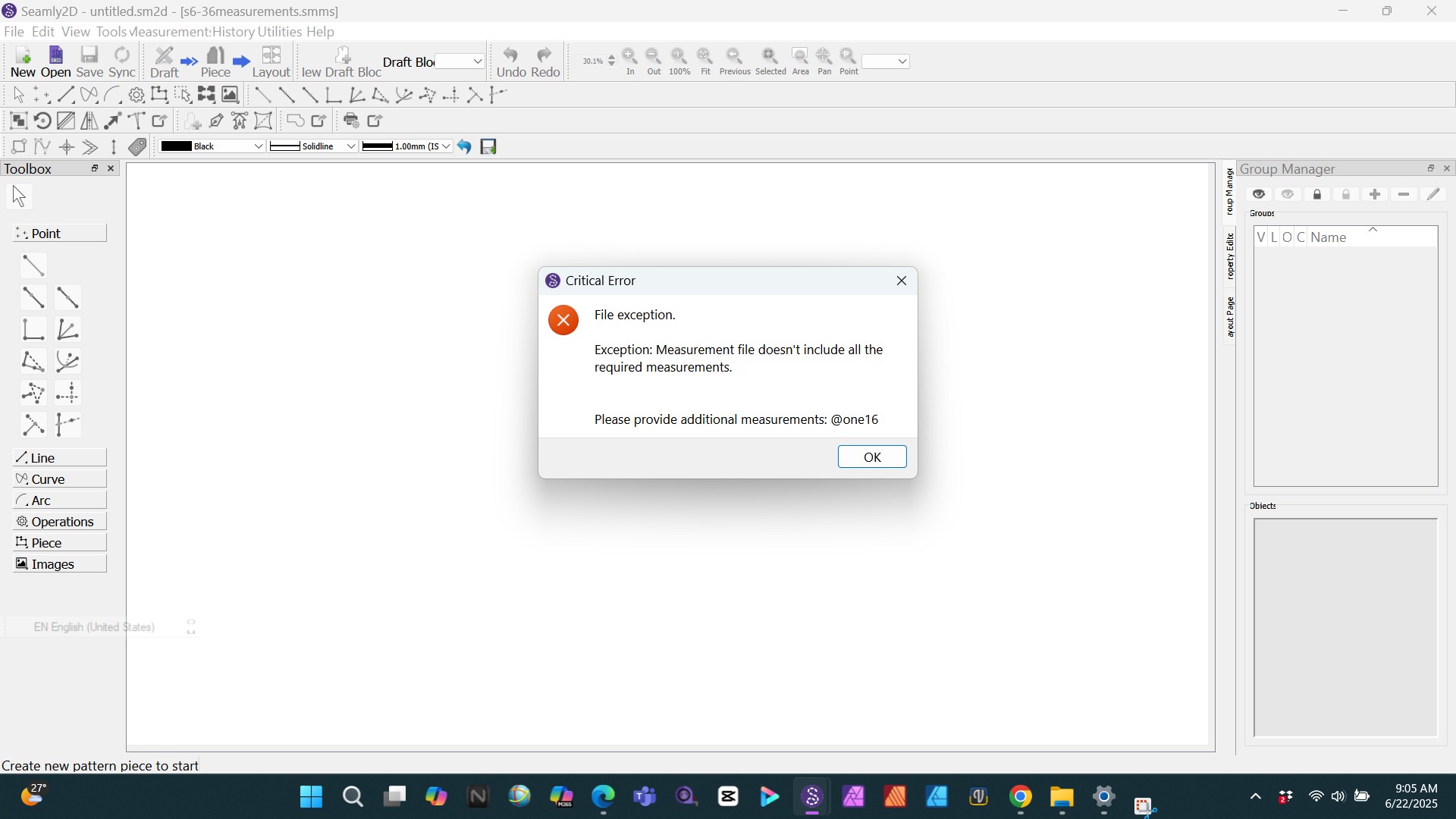This screenshot has height=819, width=1456.
Task: Switch to the Property Editor side tab
Action: tap(1230, 256)
